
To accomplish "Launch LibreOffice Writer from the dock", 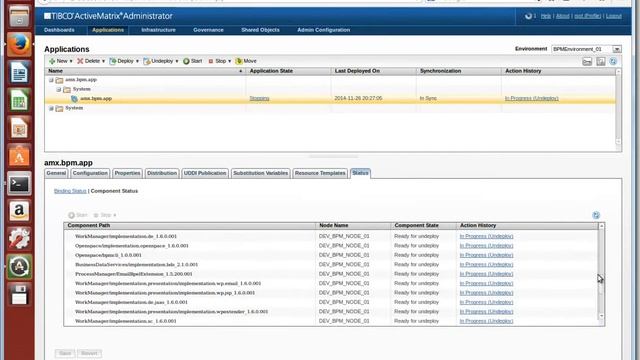I will [19, 73].
